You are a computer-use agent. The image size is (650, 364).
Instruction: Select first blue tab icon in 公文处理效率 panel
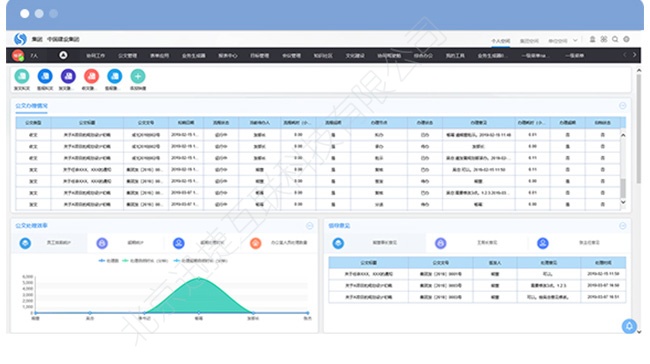[25, 243]
